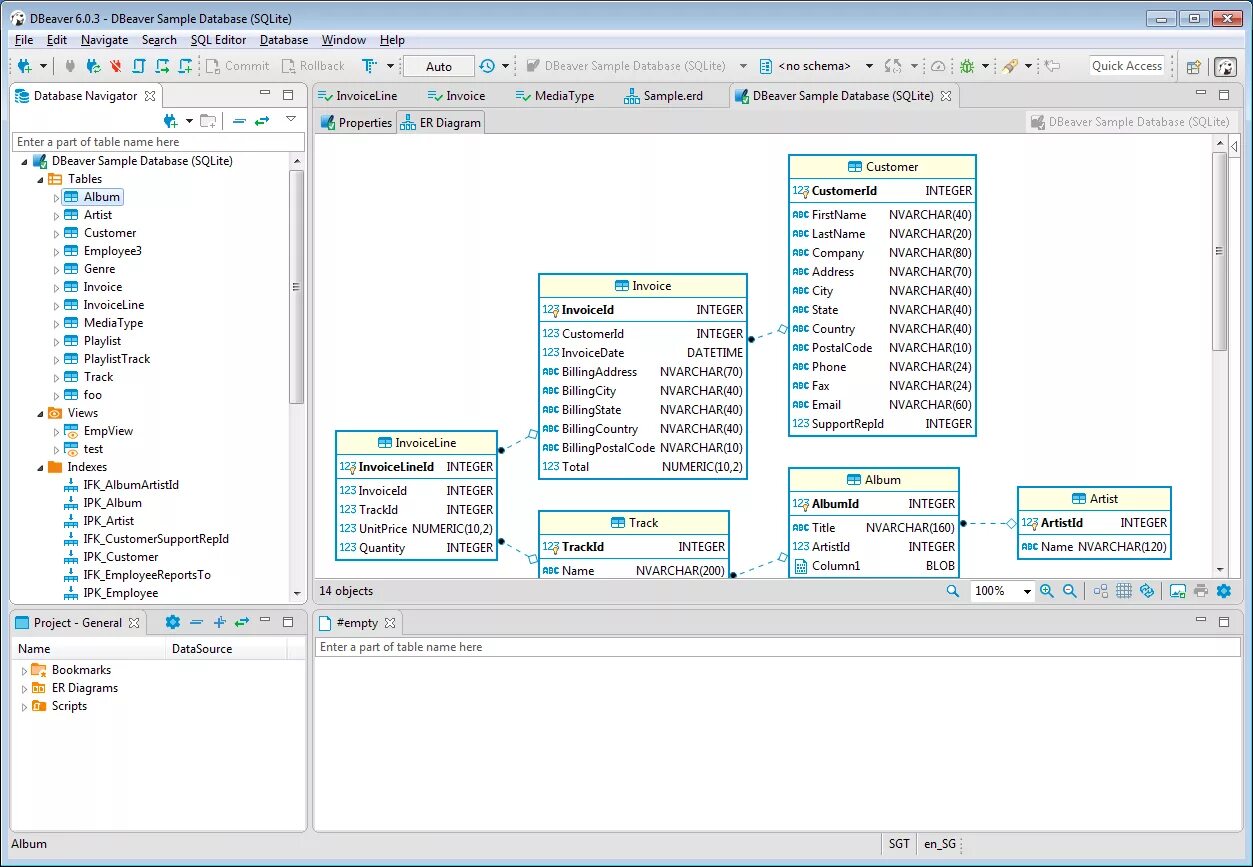Click the DBeaver perspective beaver icon
The image size is (1253, 867).
pyautogui.click(x=1225, y=67)
